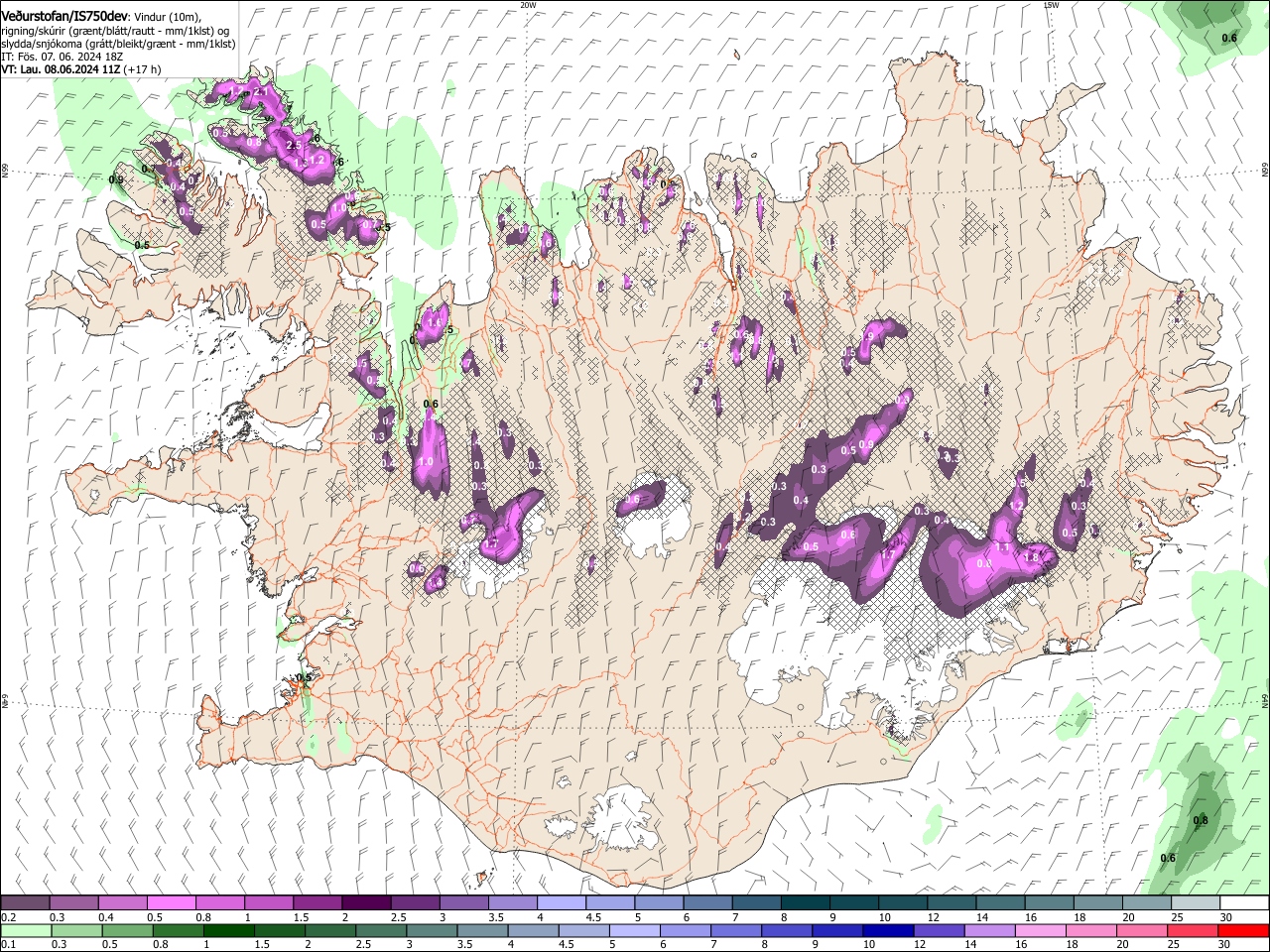Click rain scale swatch between 10 and 12
The width and height of the screenshot is (1270, 952).
(888, 930)
